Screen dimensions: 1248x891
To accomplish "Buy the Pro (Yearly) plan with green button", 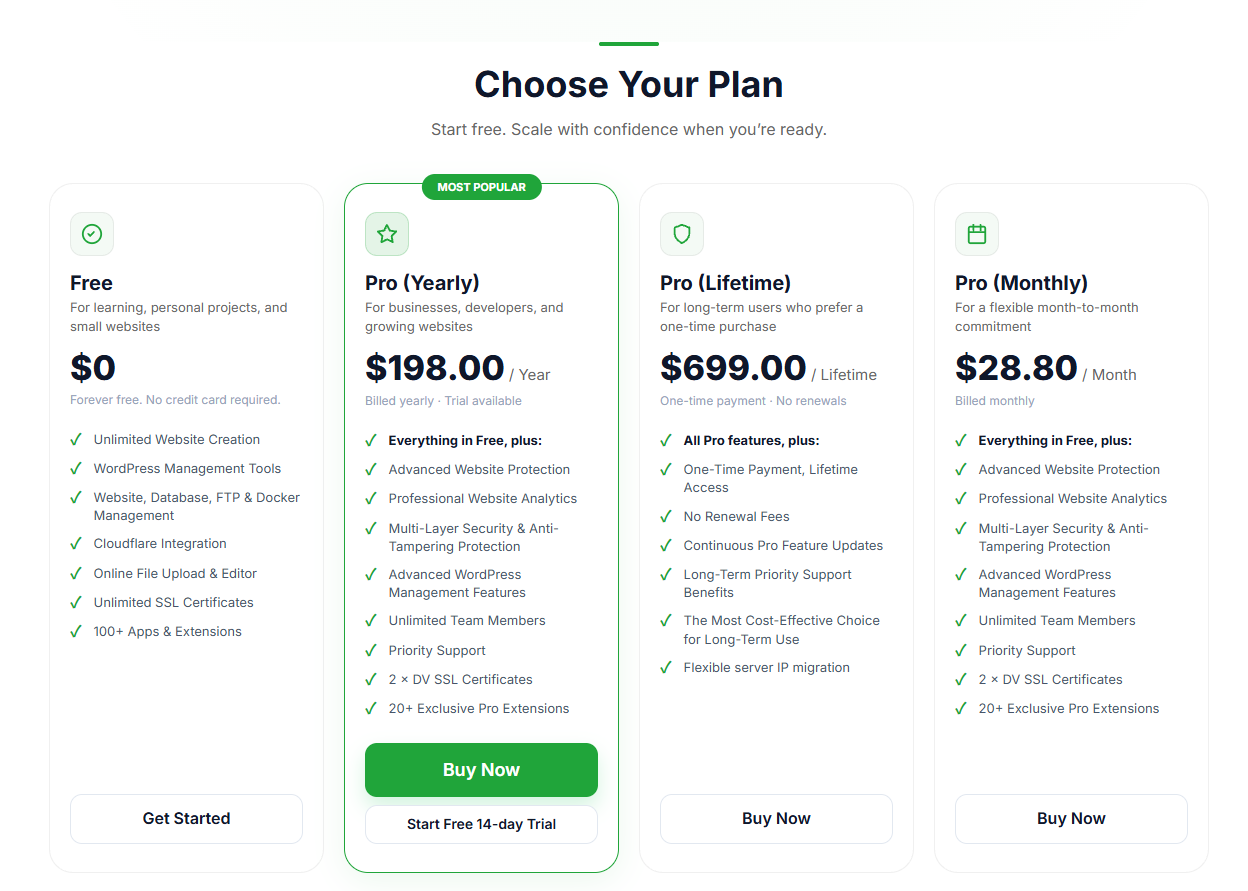I will [x=481, y=770].
